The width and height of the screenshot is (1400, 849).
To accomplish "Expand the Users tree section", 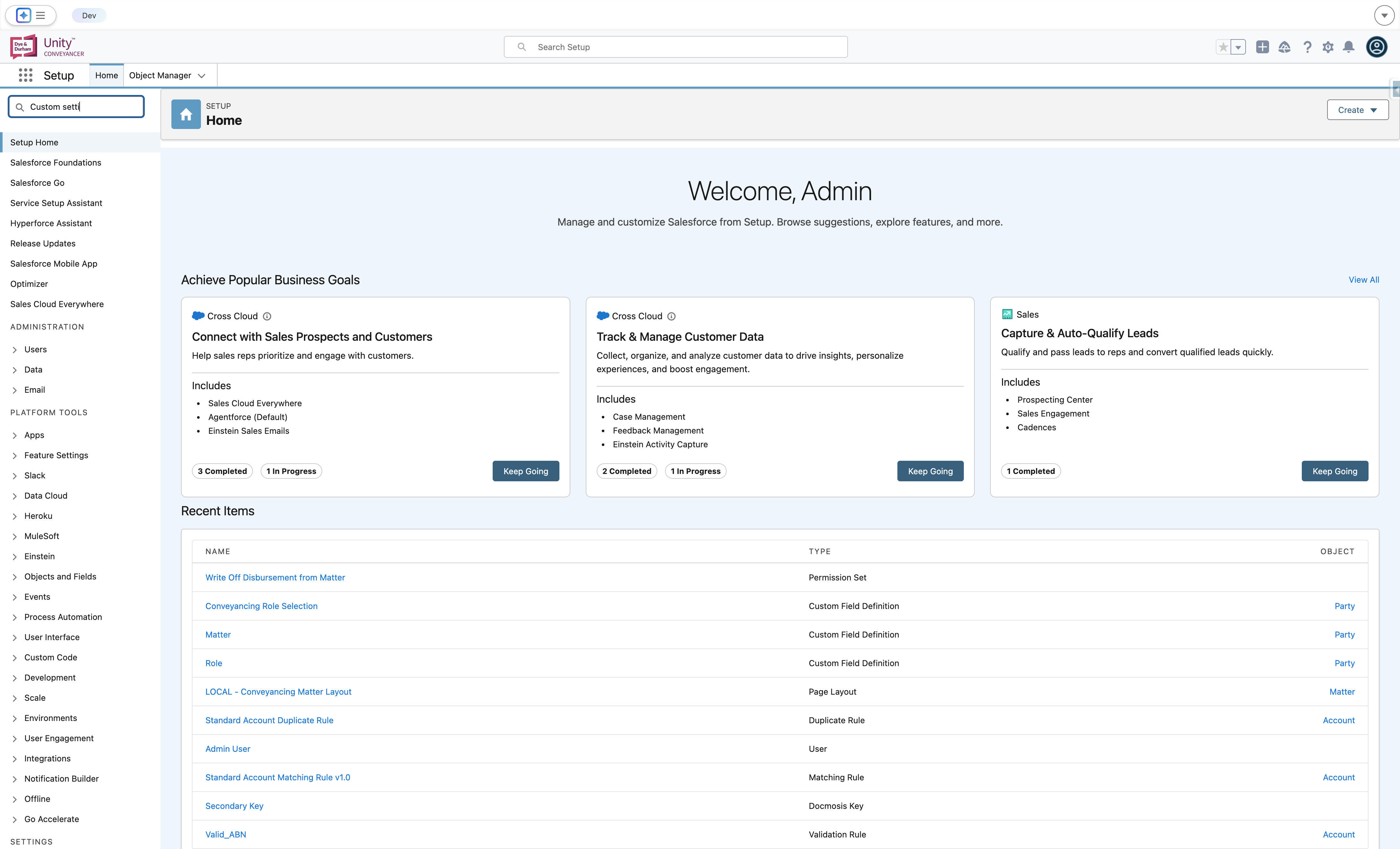I will (15, 349).
